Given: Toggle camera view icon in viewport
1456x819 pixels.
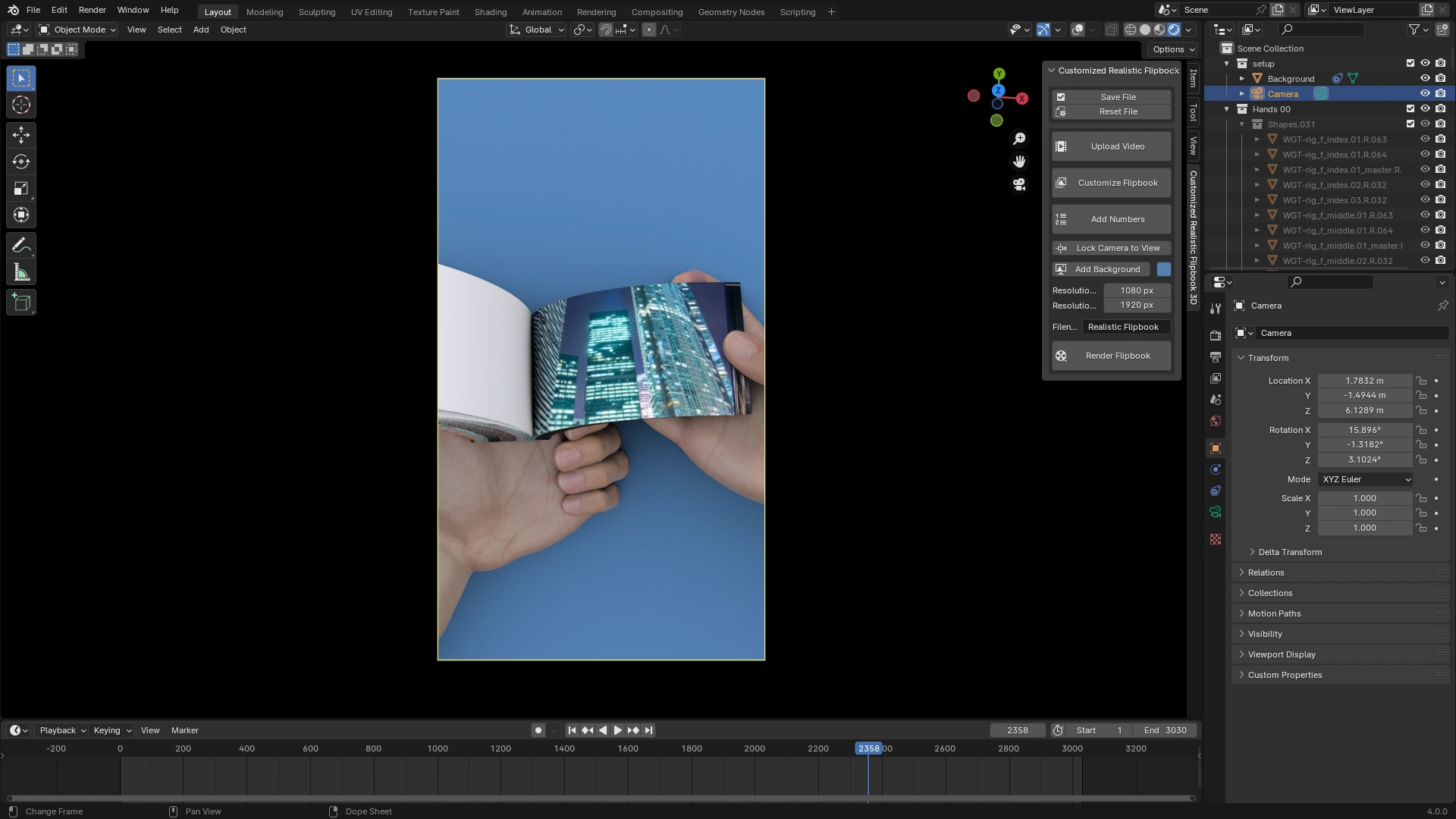Looking at the screenshot, I should 1019,184.
